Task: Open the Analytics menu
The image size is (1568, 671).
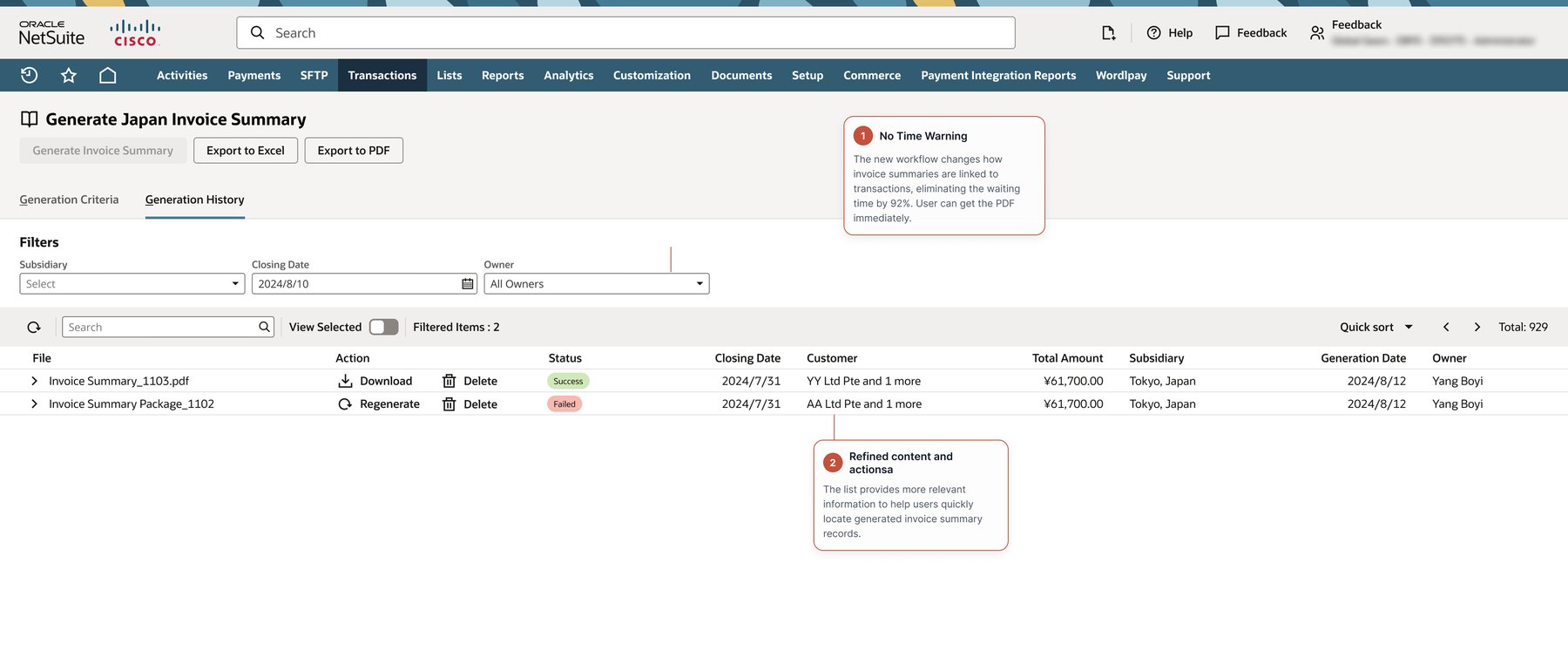Action: point(569,75)
